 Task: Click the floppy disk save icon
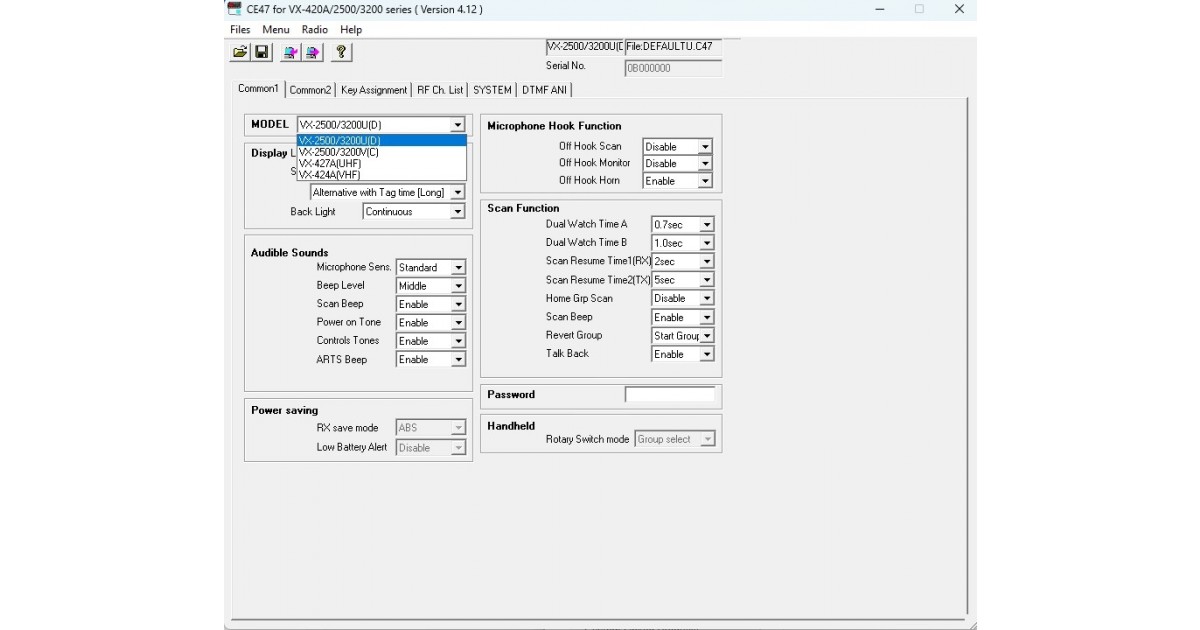262,52
